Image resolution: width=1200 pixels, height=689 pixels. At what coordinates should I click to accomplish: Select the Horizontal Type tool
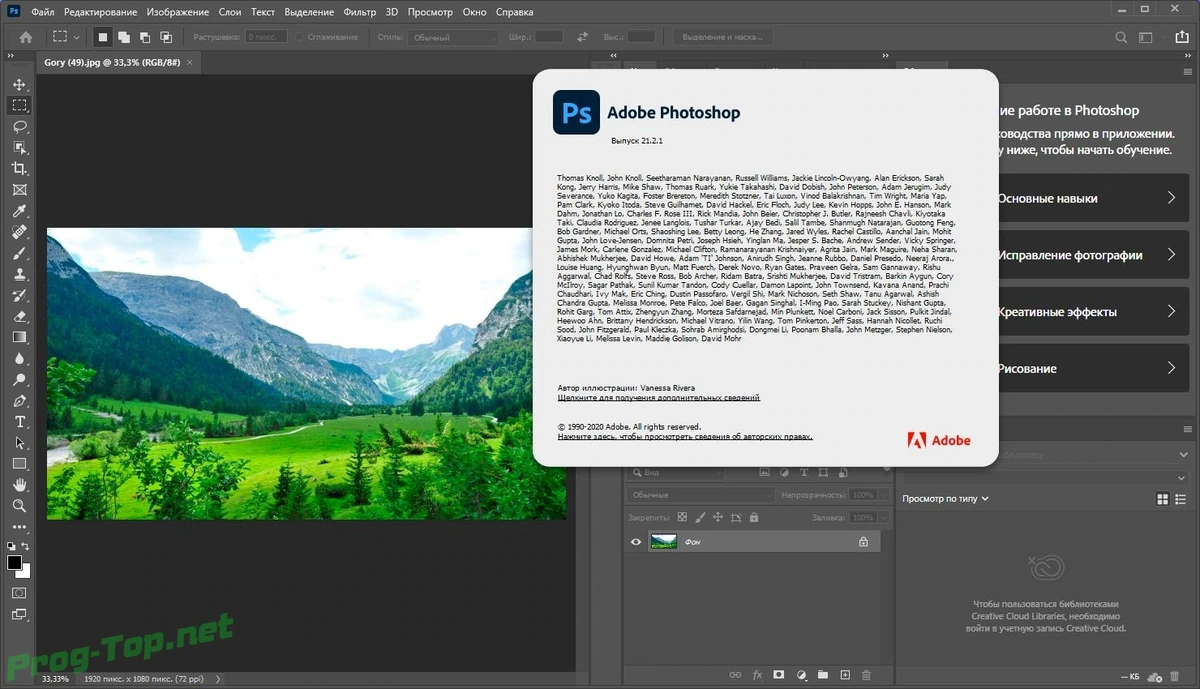click(19, 422)
